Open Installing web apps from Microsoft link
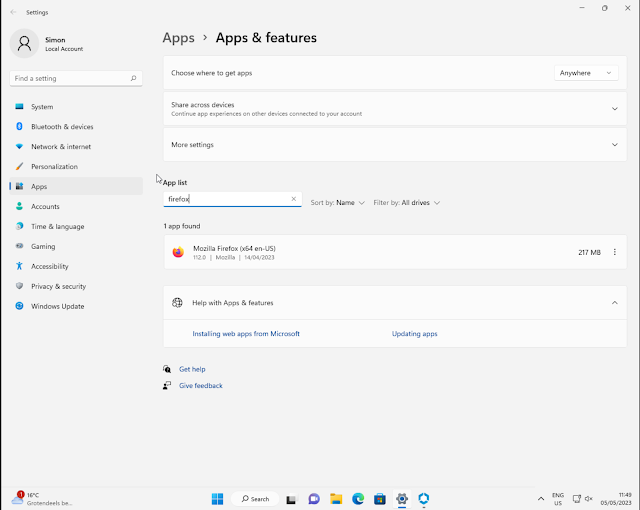The height and width of the screenshot is (510, 640). (x=246, y=334)
